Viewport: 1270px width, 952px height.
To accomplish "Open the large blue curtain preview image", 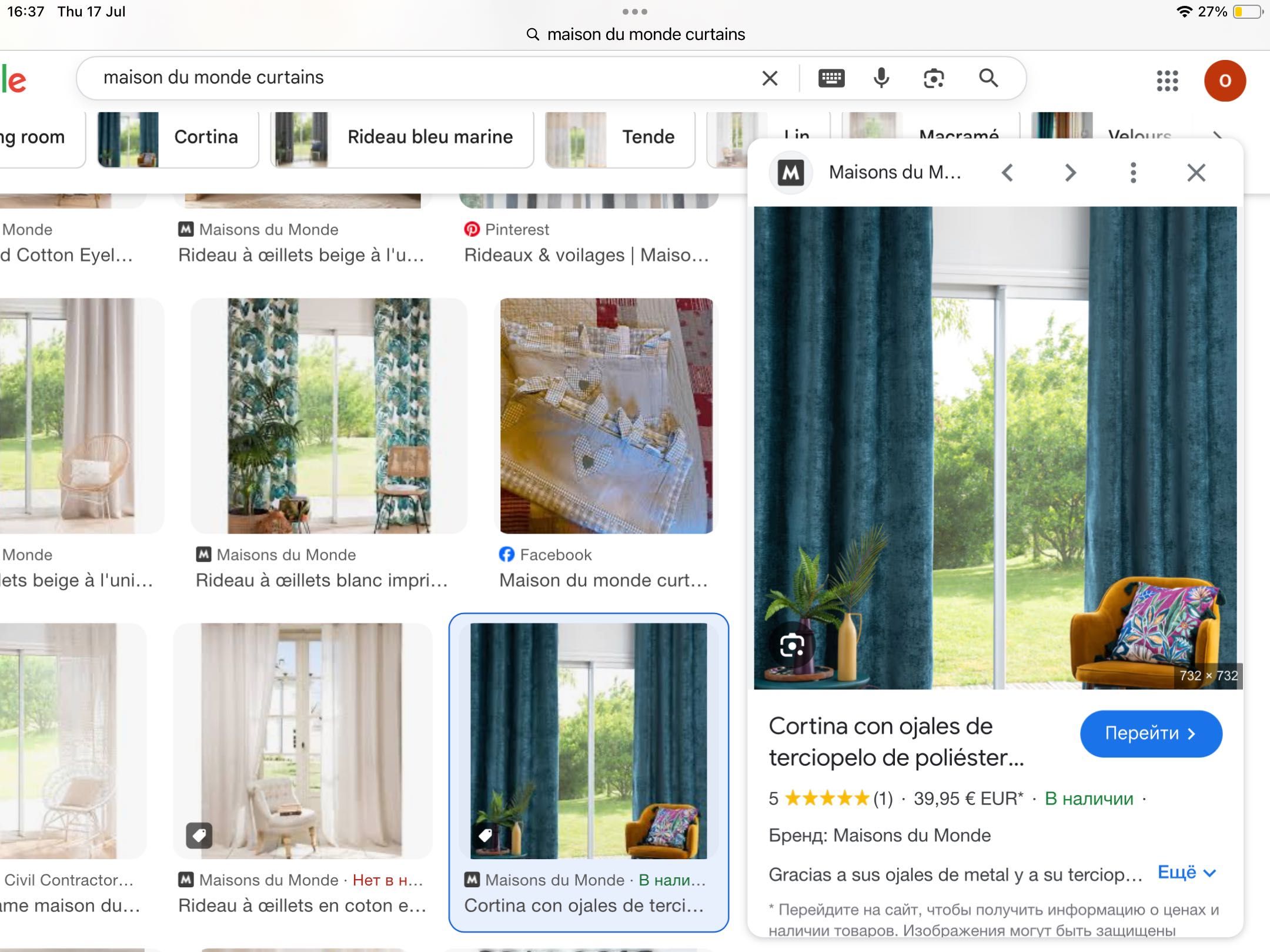I will click(995, 447).
